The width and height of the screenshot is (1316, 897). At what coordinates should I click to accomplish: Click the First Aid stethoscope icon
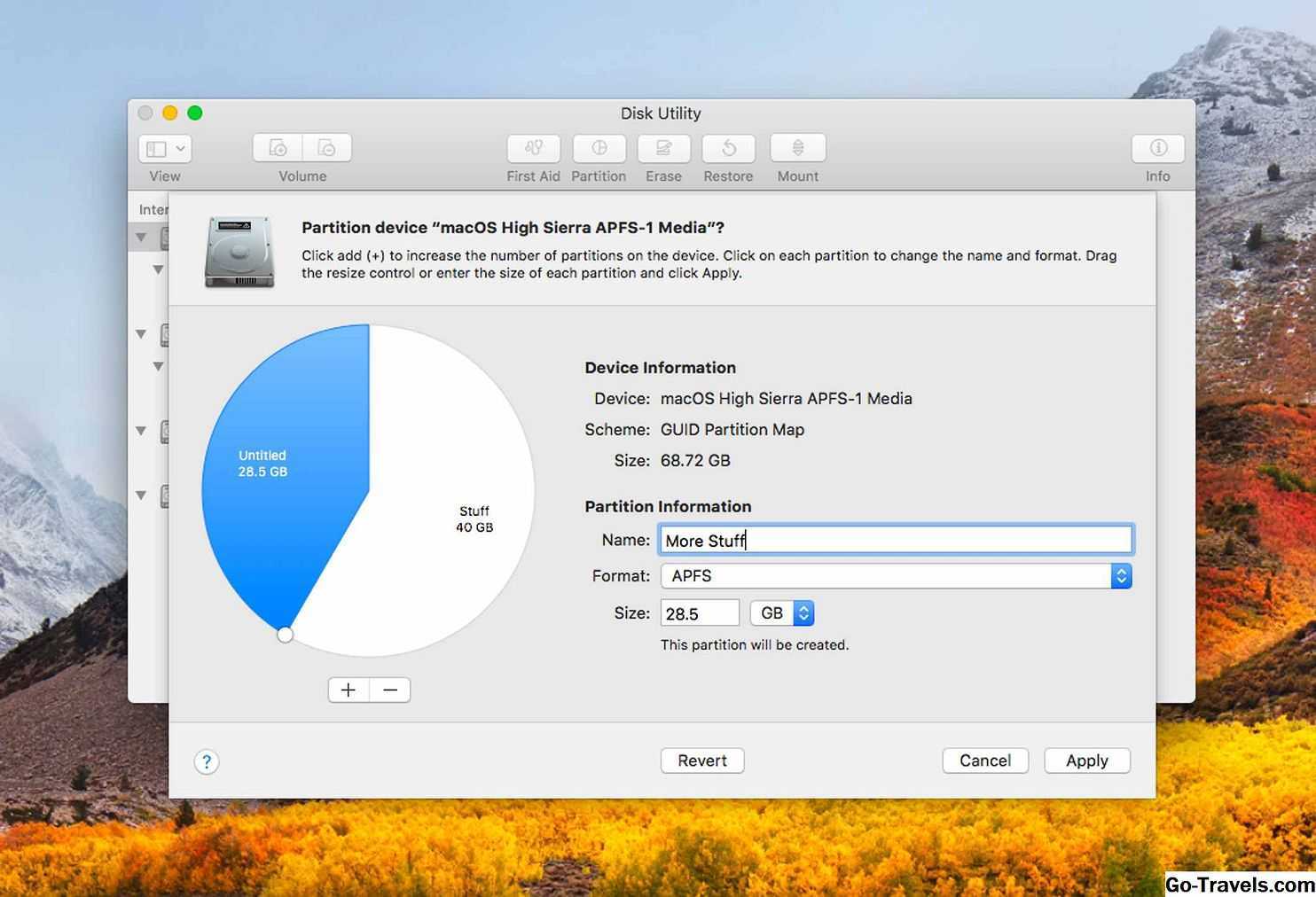(x=534, y=148)
